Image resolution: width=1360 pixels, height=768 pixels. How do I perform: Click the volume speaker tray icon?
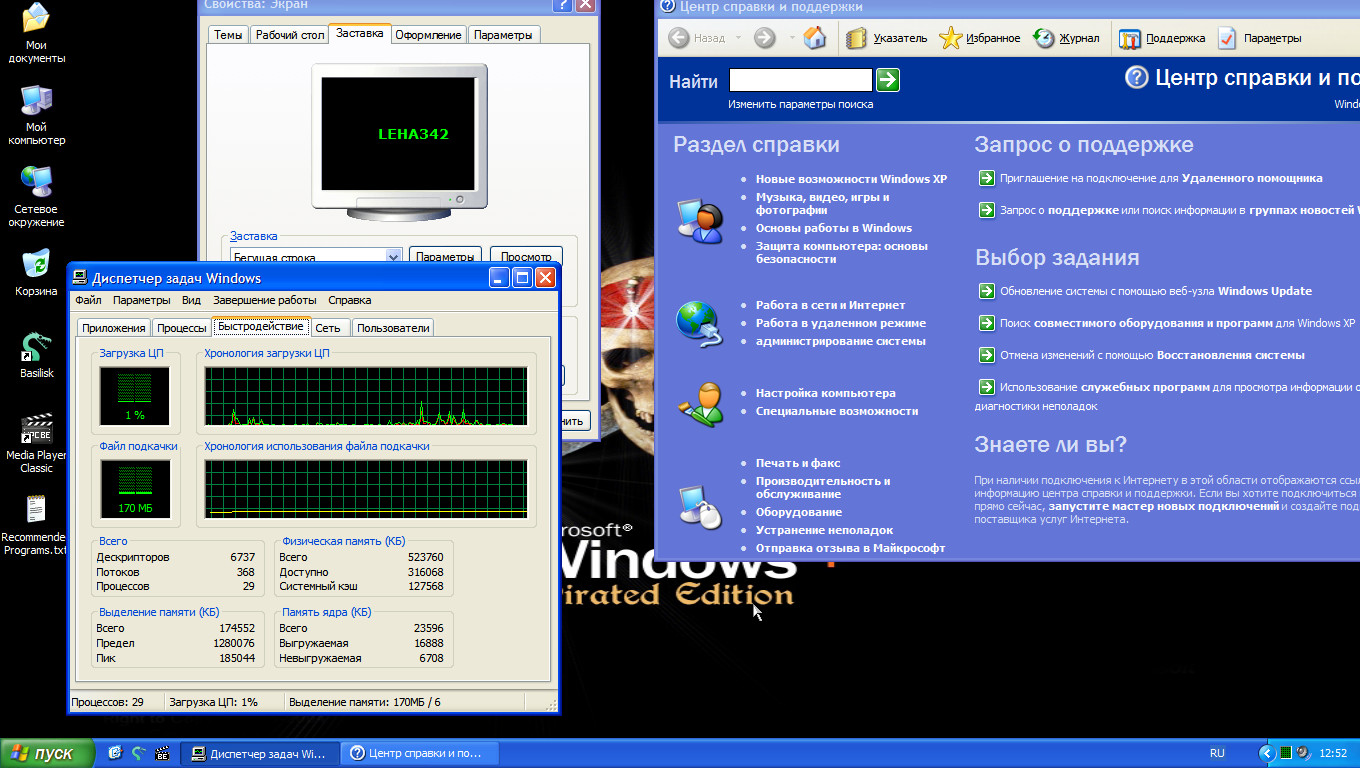click(x=1305, y=753)
